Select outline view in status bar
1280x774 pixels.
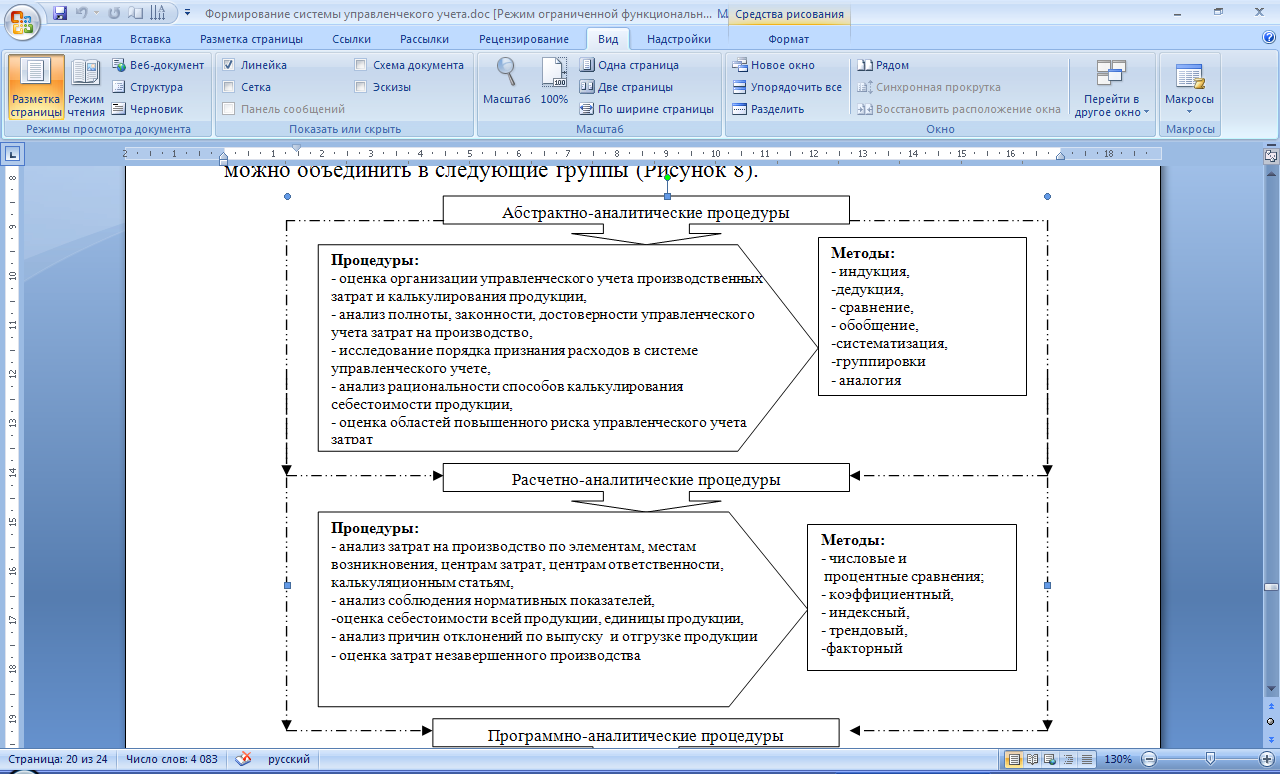[1068, 759]
